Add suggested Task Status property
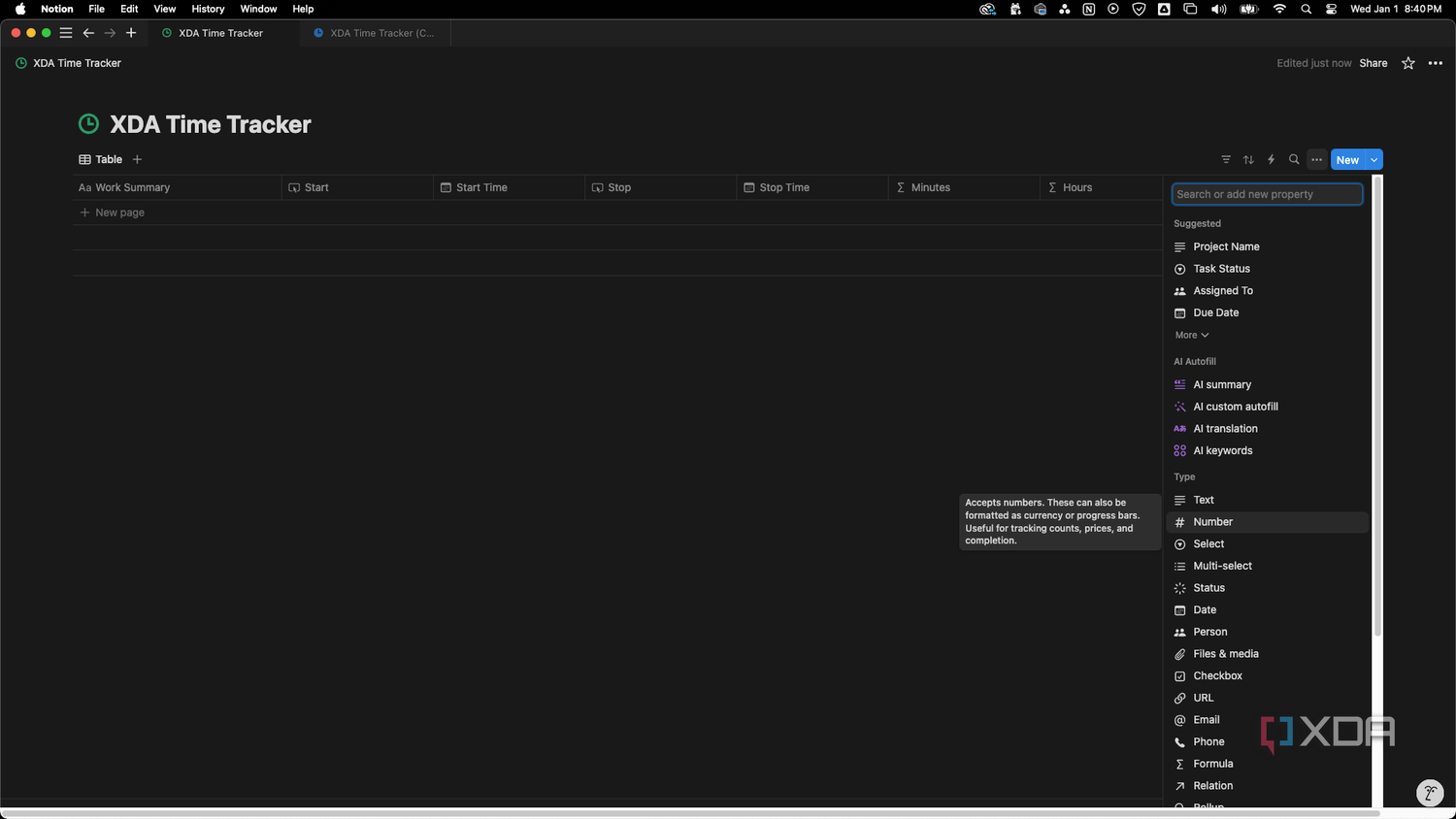The image size is (1456, 819). pyautogui.click(x=1267, y=269)
